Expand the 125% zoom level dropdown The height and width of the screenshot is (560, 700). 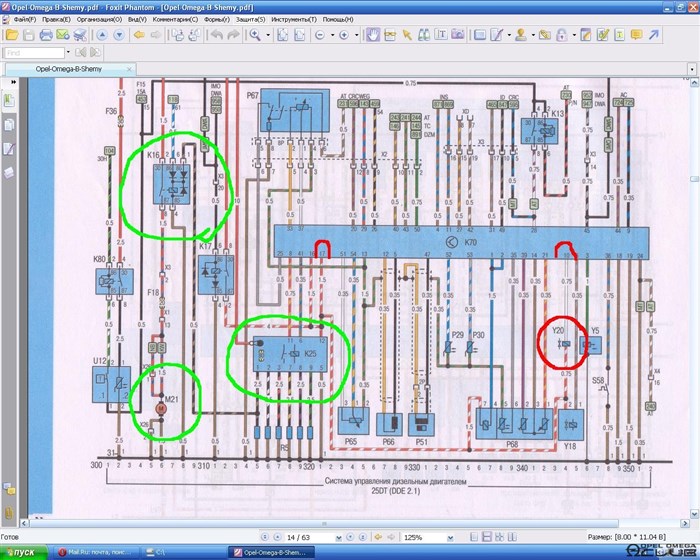click(444, 537)
